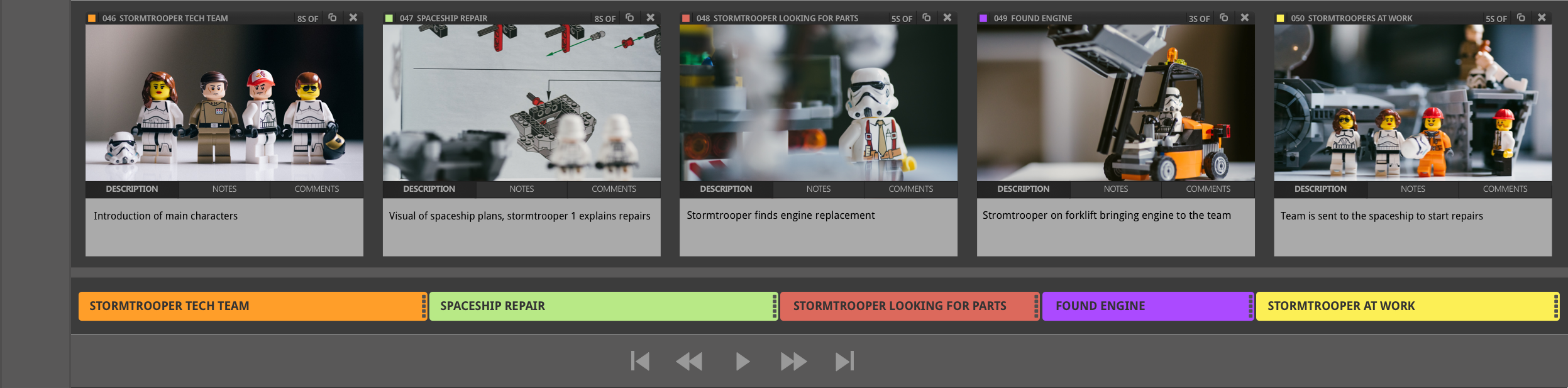1568x388 pixels.
Task: Duplicate panel 050 Stormtroopers At Work
Action: [x=1520, y=18]
